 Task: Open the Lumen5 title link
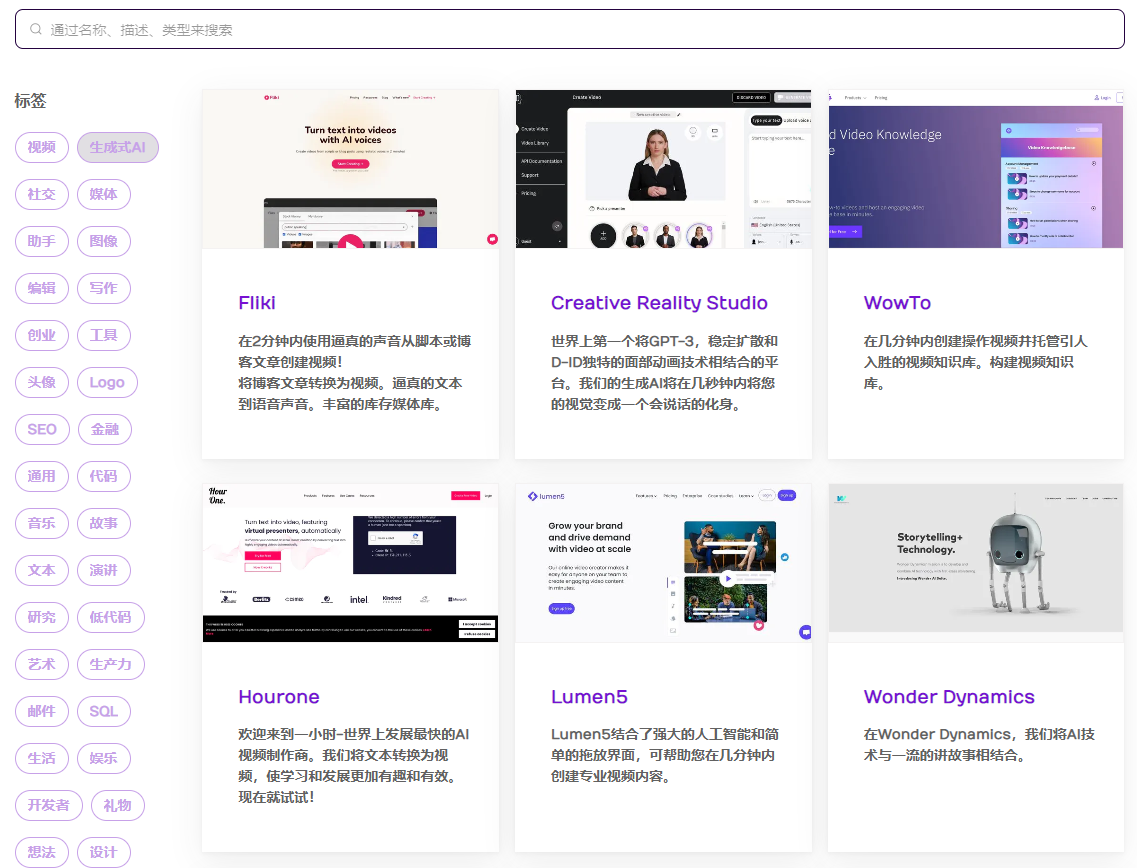click(x=589, y=697)
